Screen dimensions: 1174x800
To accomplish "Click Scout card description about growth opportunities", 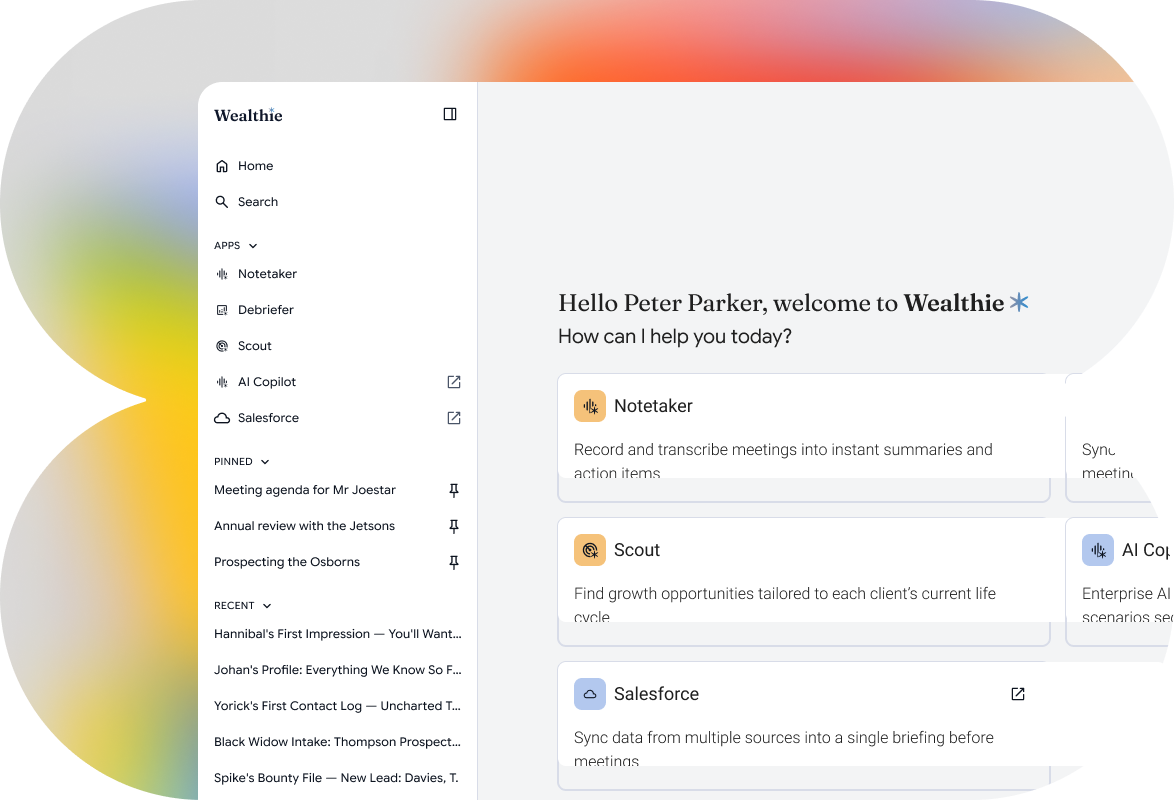I will [x=785, y=603].
